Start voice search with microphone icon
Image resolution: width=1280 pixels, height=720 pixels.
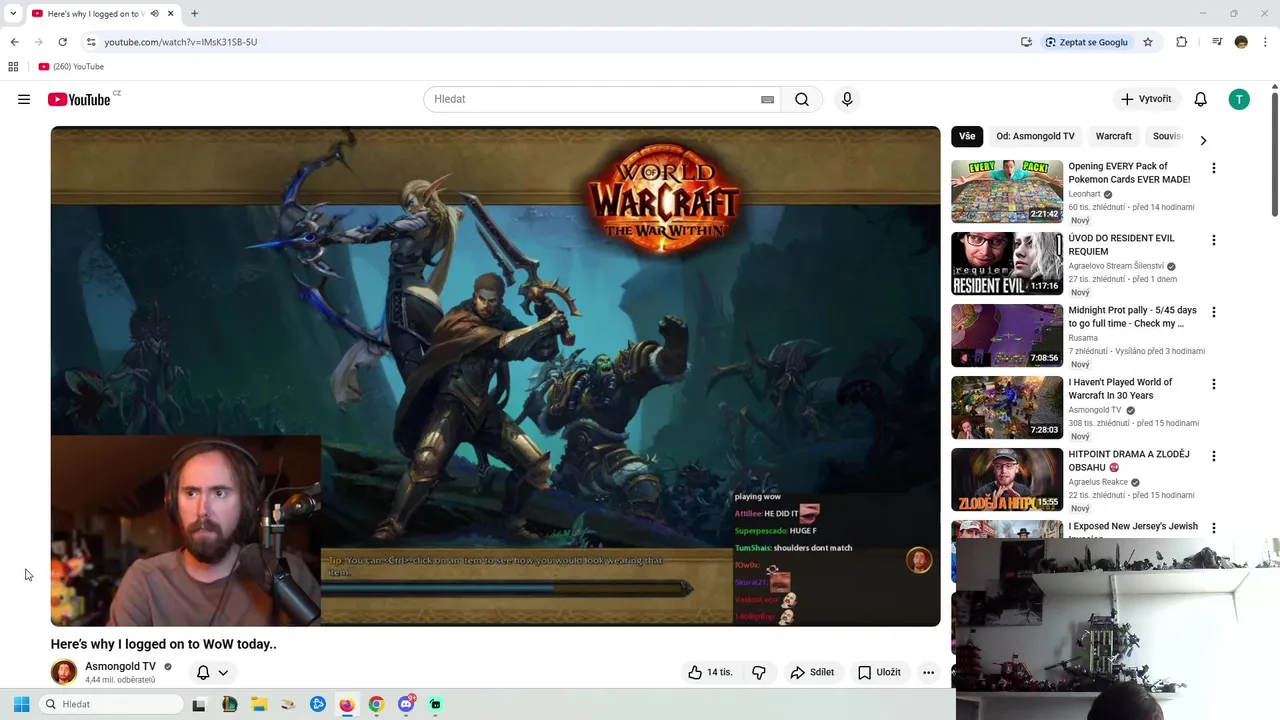pos(847,99)
